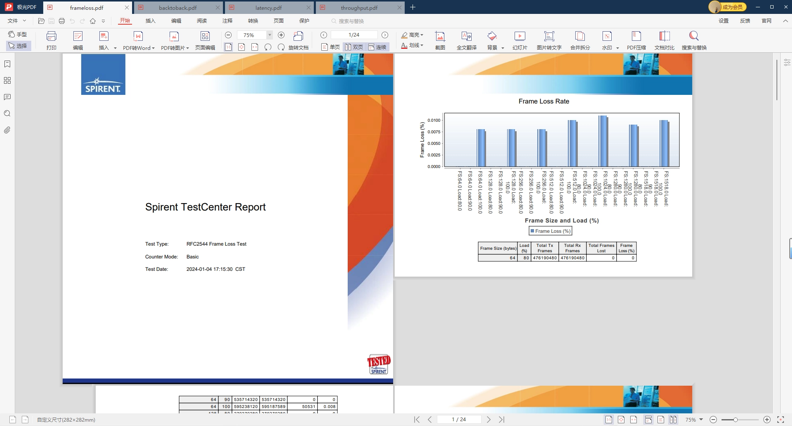Click the quick access print icon
Image resolution: width=793 pixels, height=427 pixels.
click(62, 21)
